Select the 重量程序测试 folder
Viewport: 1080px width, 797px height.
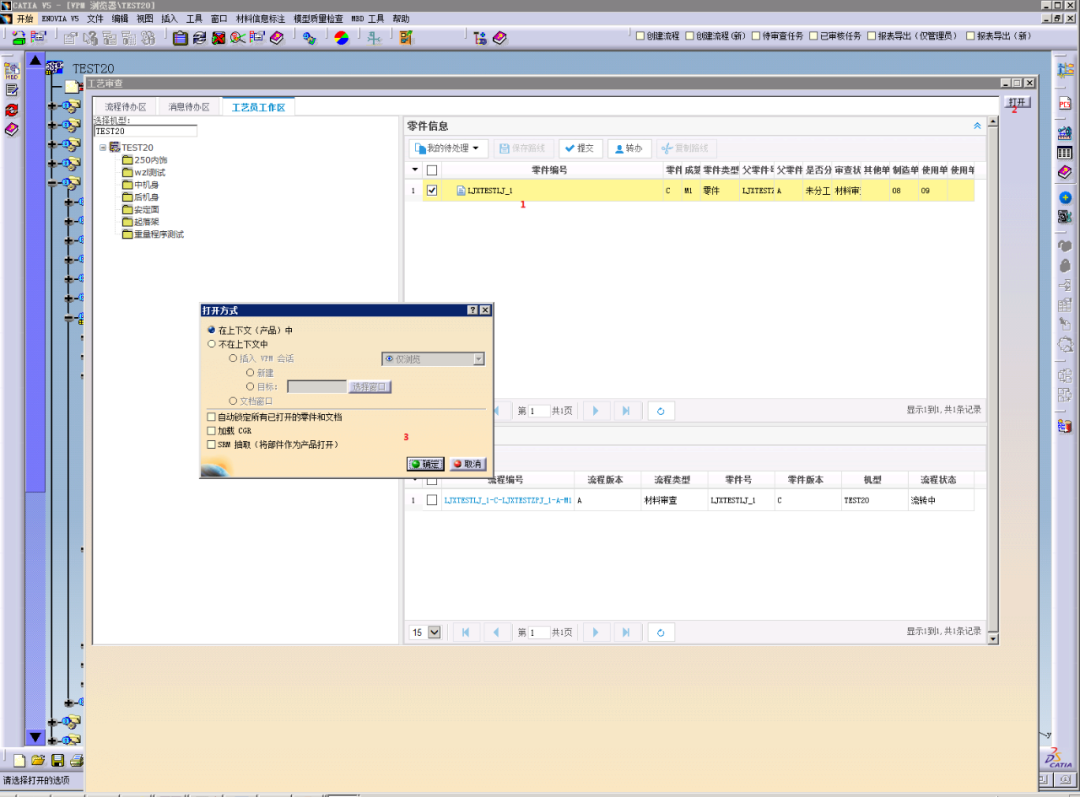153,234
